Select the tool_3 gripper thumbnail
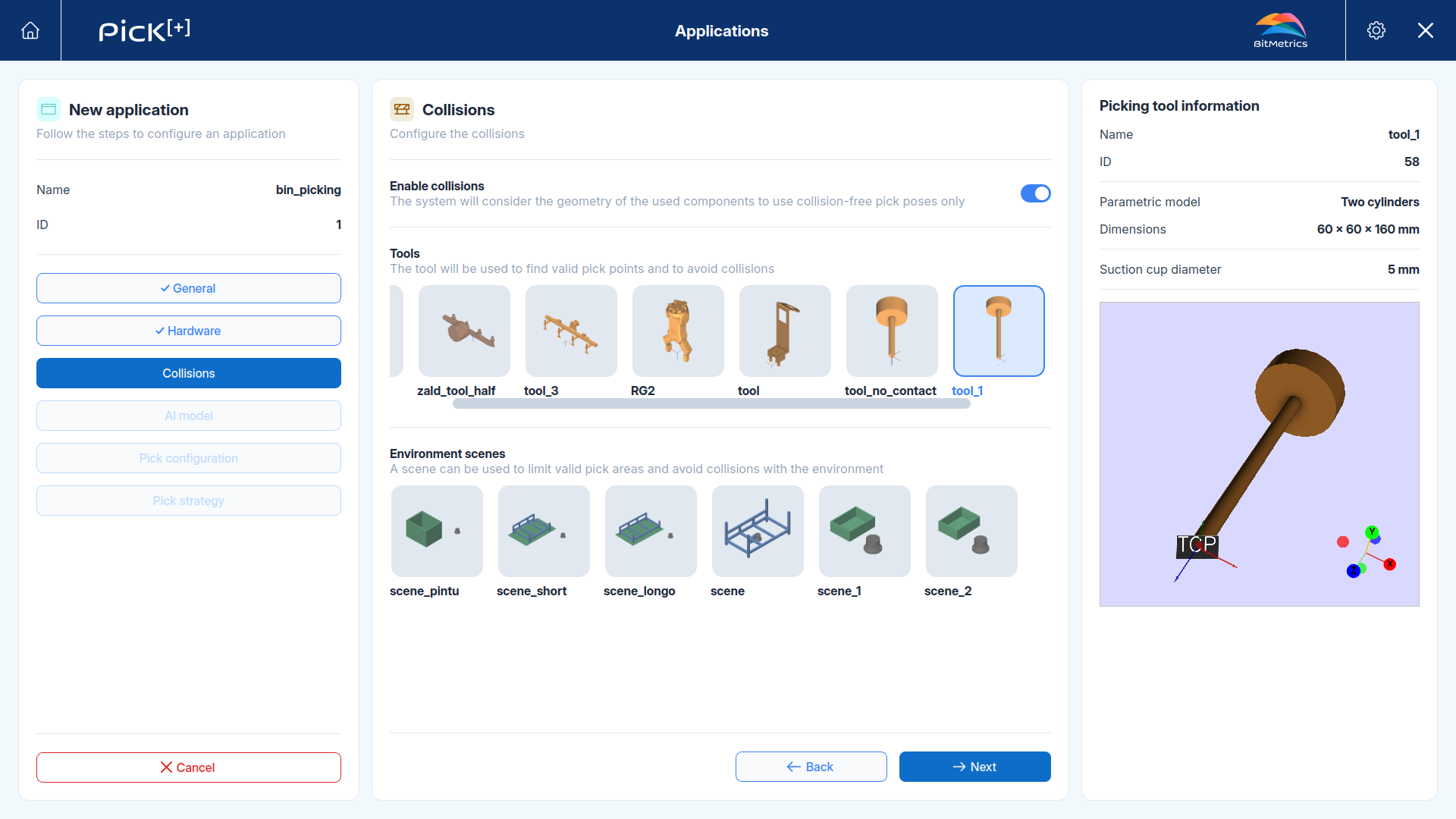 (571, 331)
